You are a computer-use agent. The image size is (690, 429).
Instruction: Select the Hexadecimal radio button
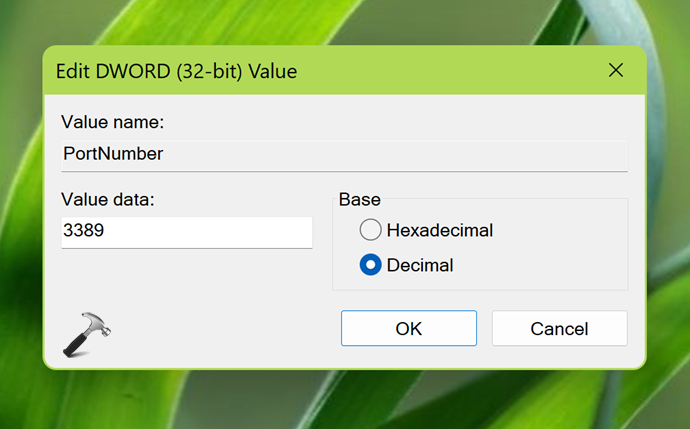[x=370, y=230]
